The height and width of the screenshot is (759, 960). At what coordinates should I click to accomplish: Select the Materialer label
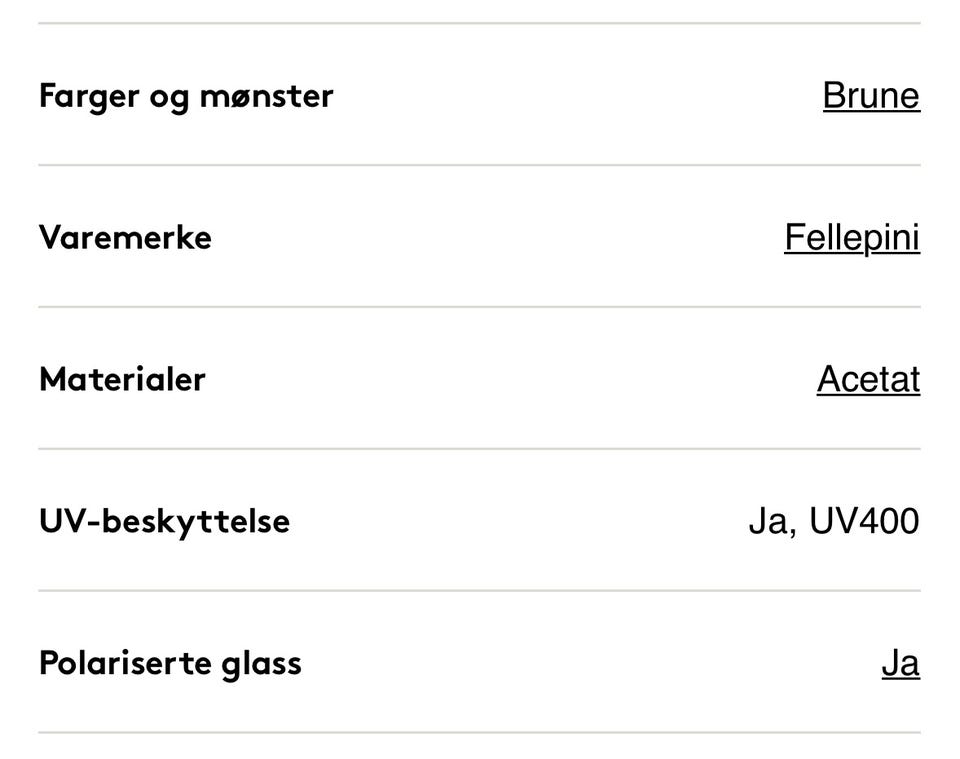(x=121, y=379)
